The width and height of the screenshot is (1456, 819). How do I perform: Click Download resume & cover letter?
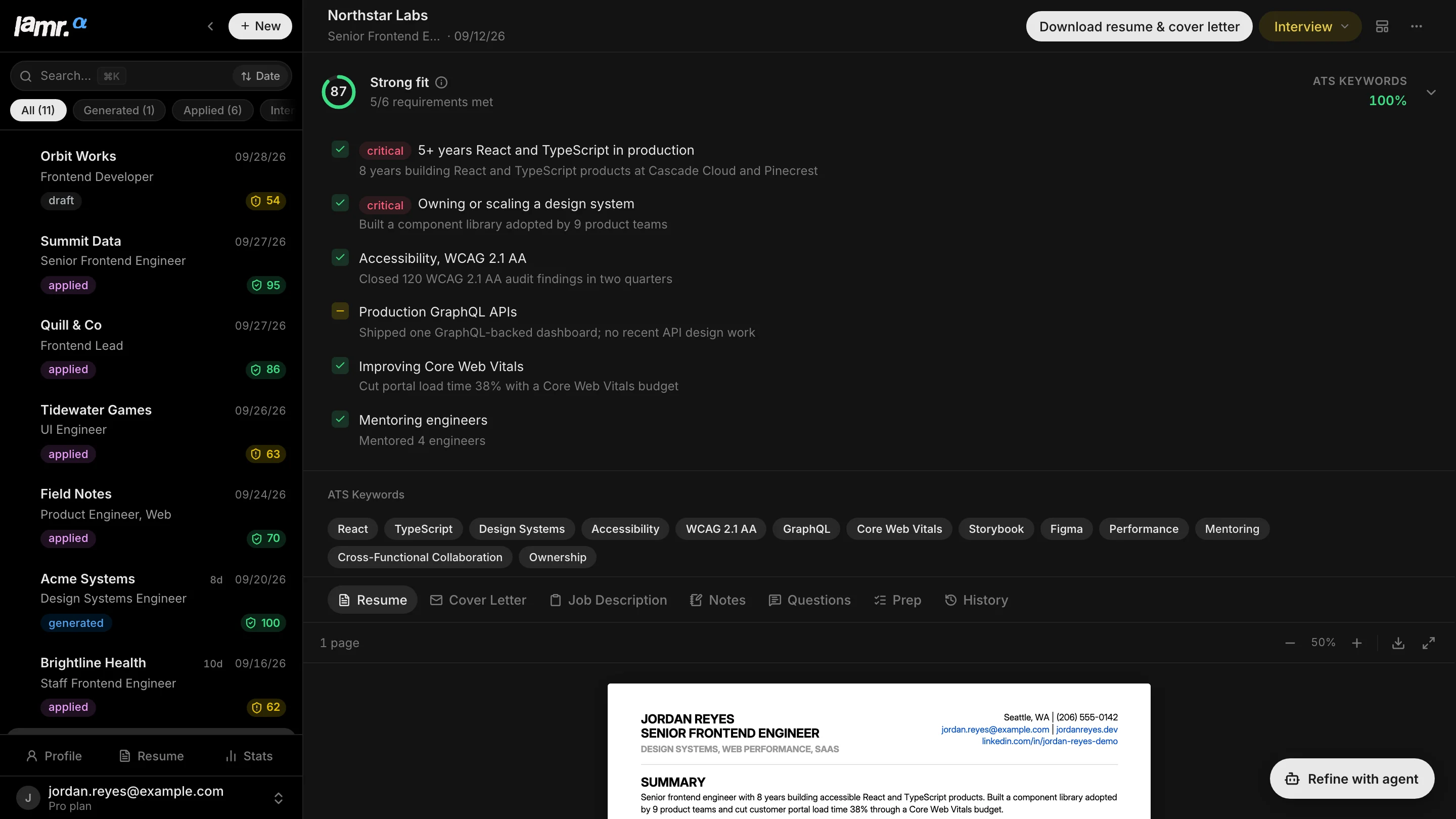1139,27
